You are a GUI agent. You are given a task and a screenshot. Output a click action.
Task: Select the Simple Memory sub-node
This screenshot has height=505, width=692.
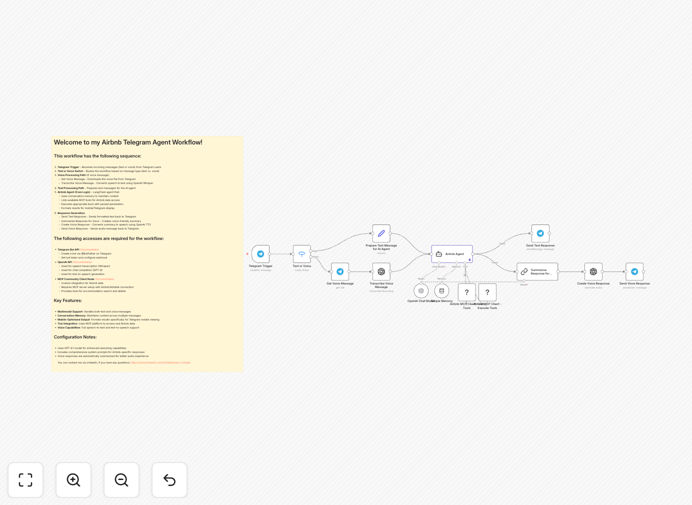(x=441, y=291)
